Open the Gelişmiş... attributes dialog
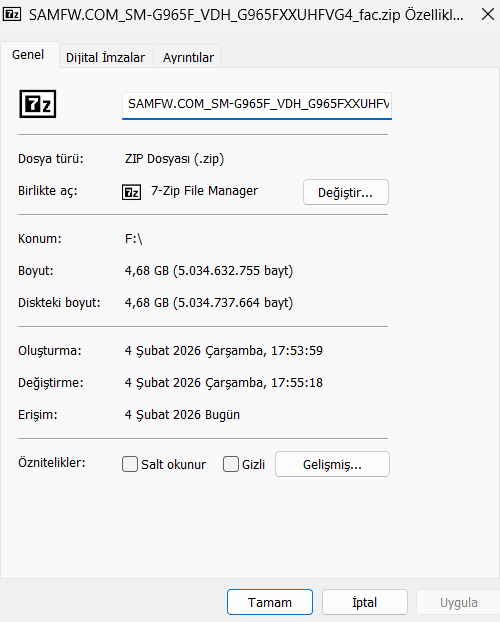500x622 pixels. [333, 464]
